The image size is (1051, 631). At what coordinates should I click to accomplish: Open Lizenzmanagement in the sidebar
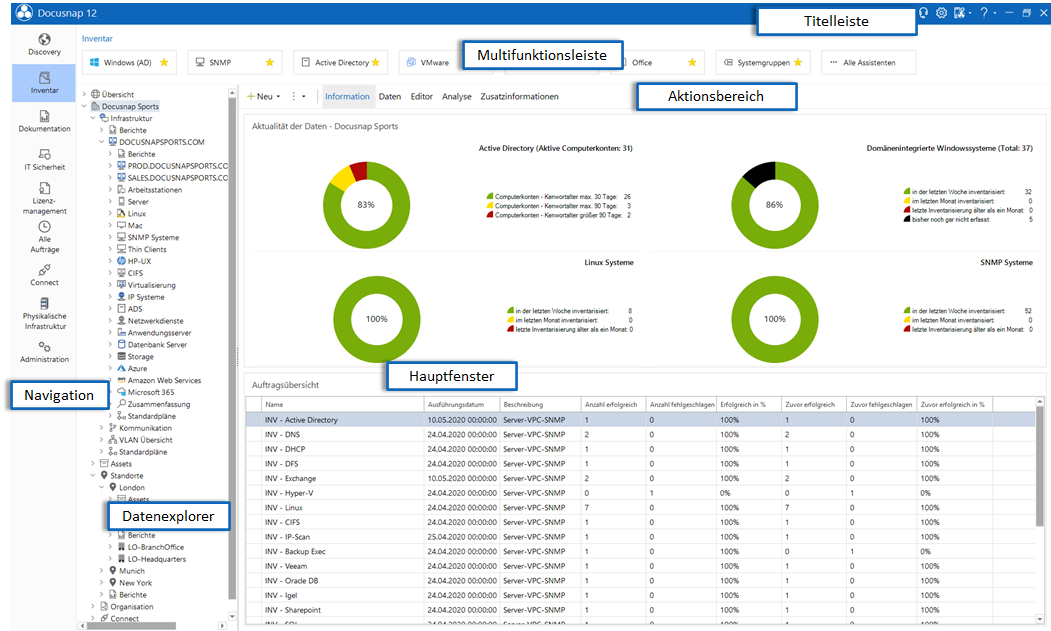tap(44, 198)
